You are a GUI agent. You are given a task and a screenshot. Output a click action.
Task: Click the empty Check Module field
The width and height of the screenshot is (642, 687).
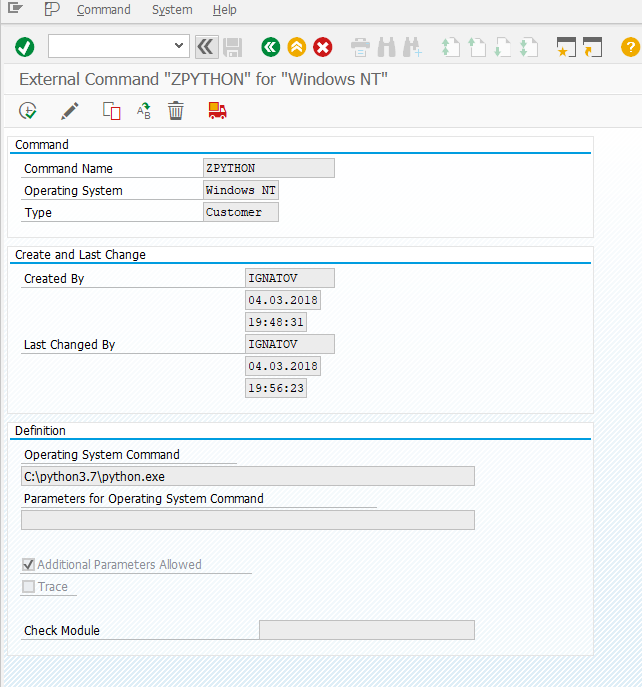click(x=367, y=630)
